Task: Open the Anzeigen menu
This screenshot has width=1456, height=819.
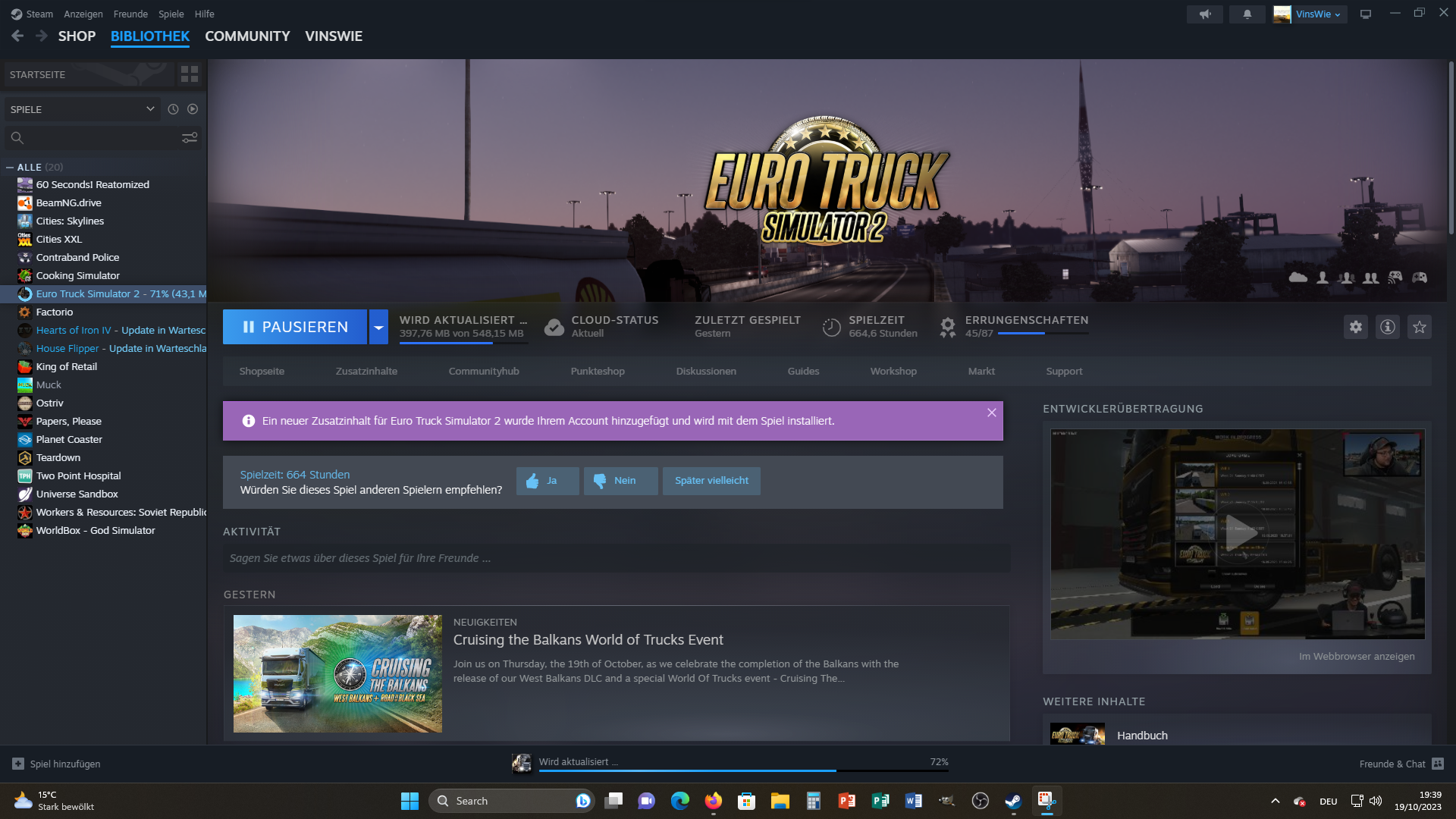Action: 83,14
